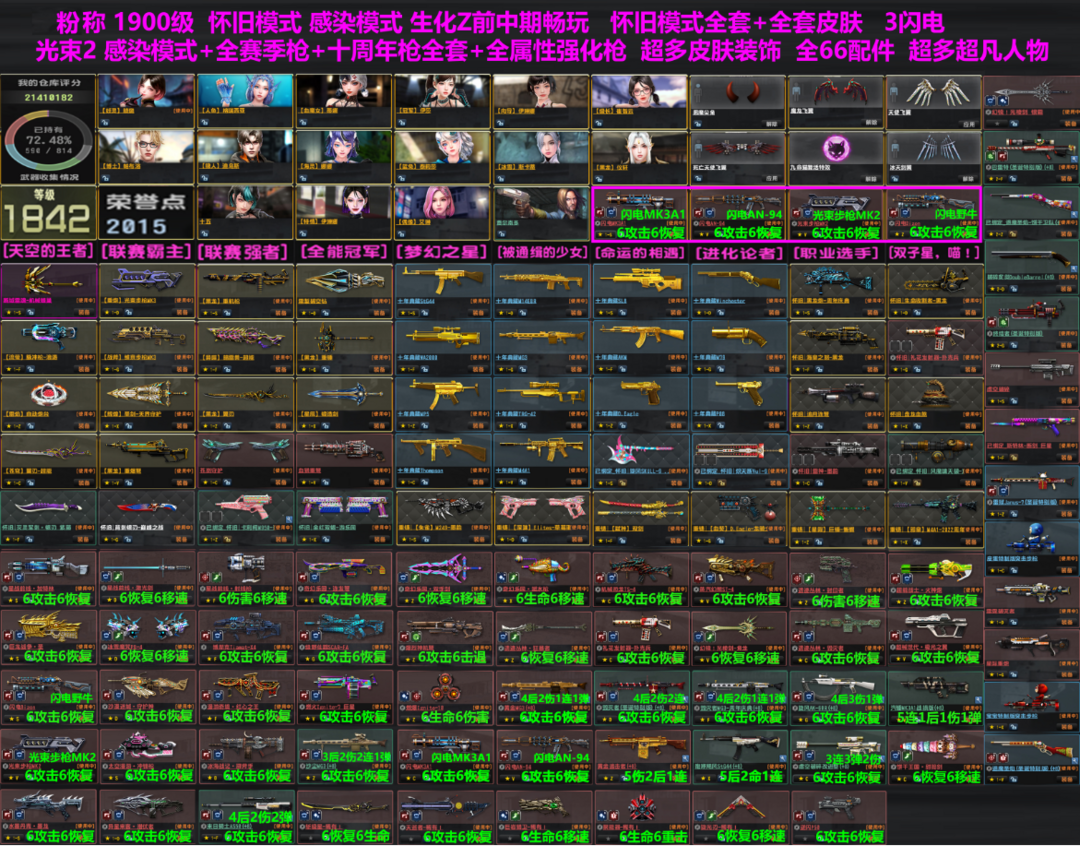
Task: Select the blonde man with glasses character card
Action: (146, 157)
